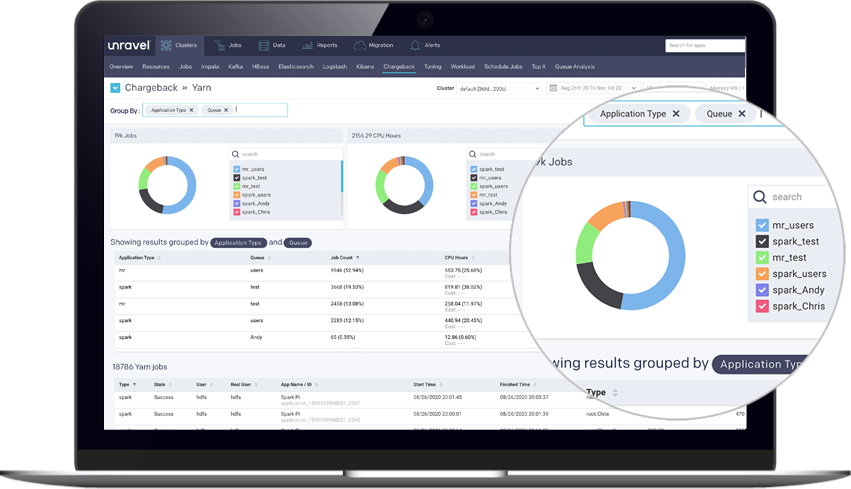Click the Chargeback breadcrumb in the unmagnified page title
The height and width of the screenshot is (489, 851).
click(x=151, y=88)
